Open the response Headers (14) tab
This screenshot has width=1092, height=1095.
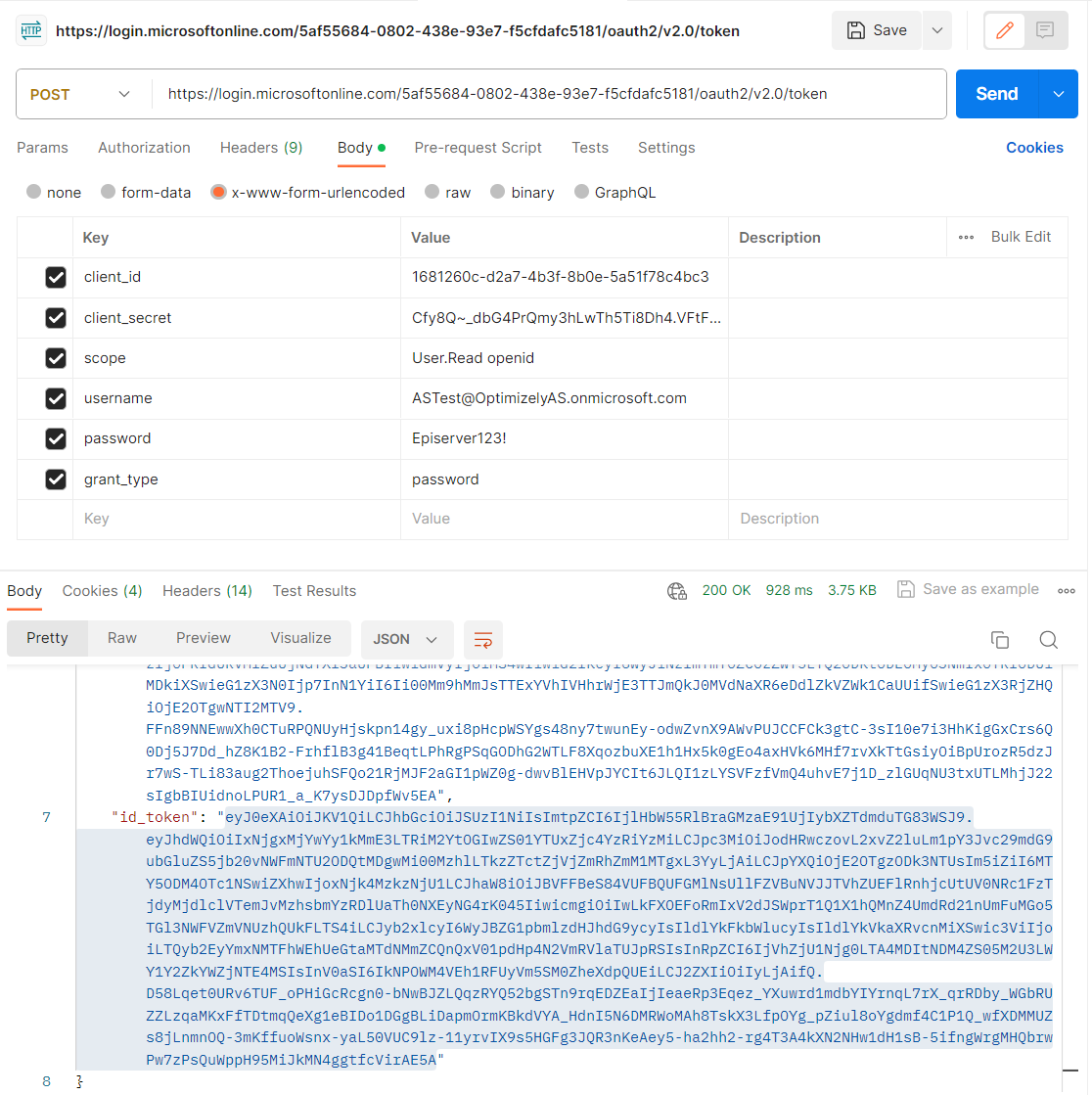pyautogui.click(x=207, y=591)
